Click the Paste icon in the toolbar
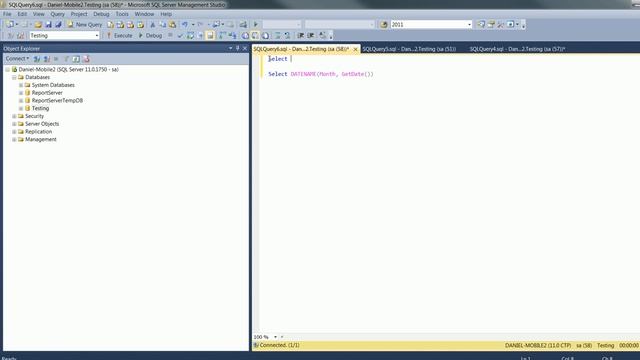 point(172,24)
